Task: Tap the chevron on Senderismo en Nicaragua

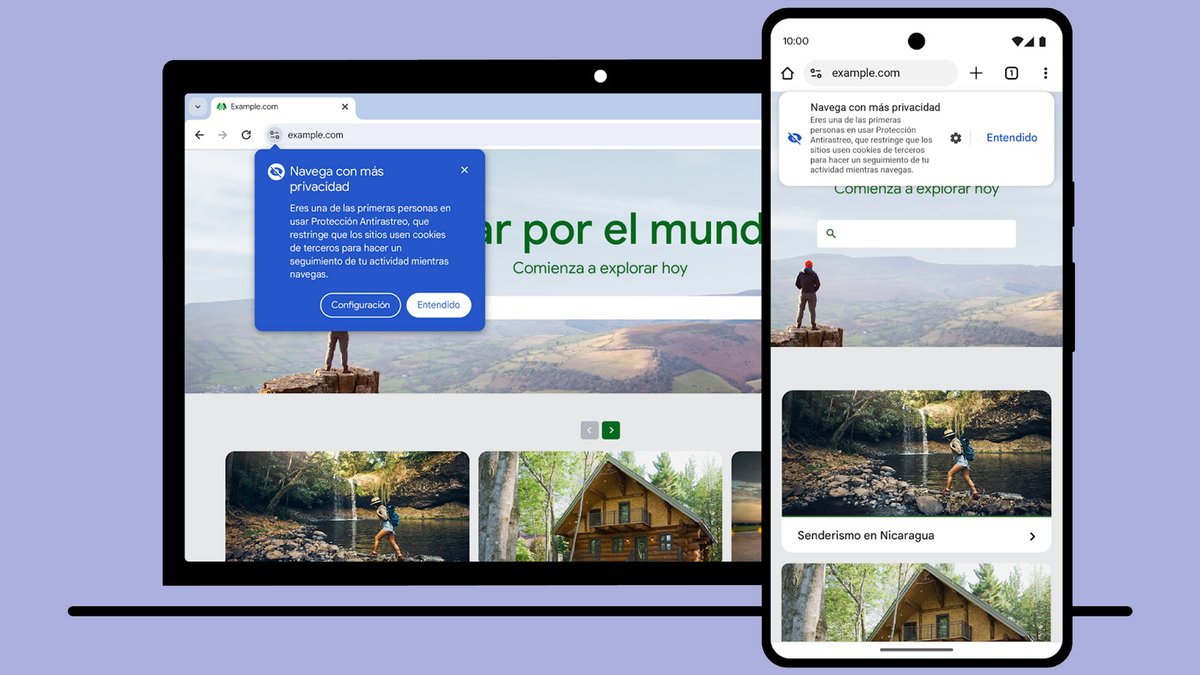Action: click(x=1033, y=536)
